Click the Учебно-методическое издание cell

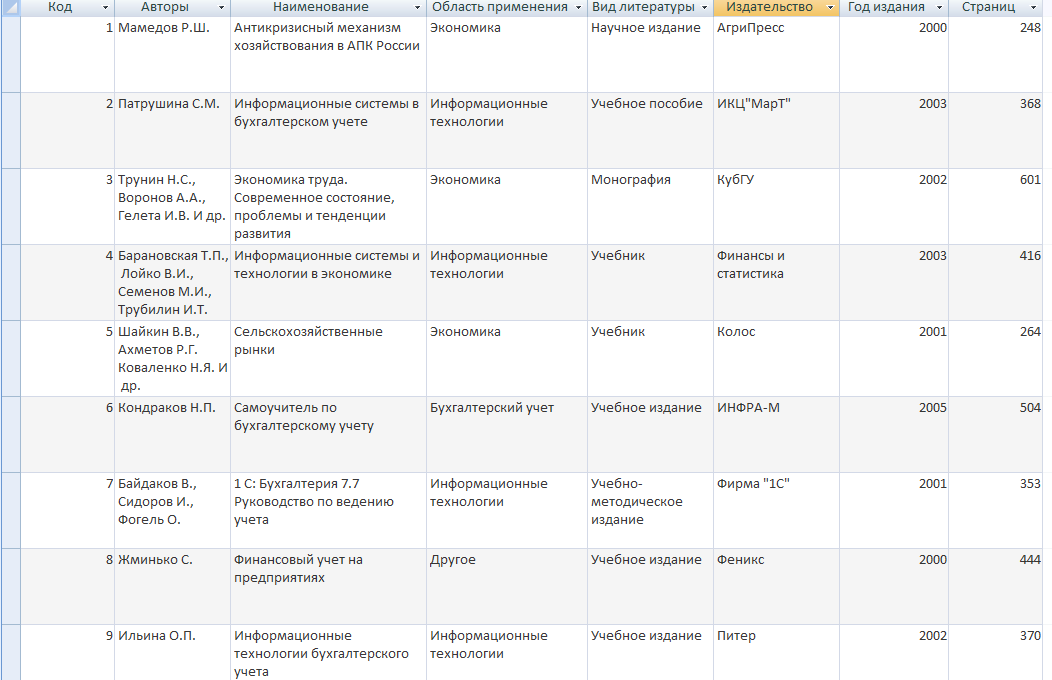click(650, 510)
